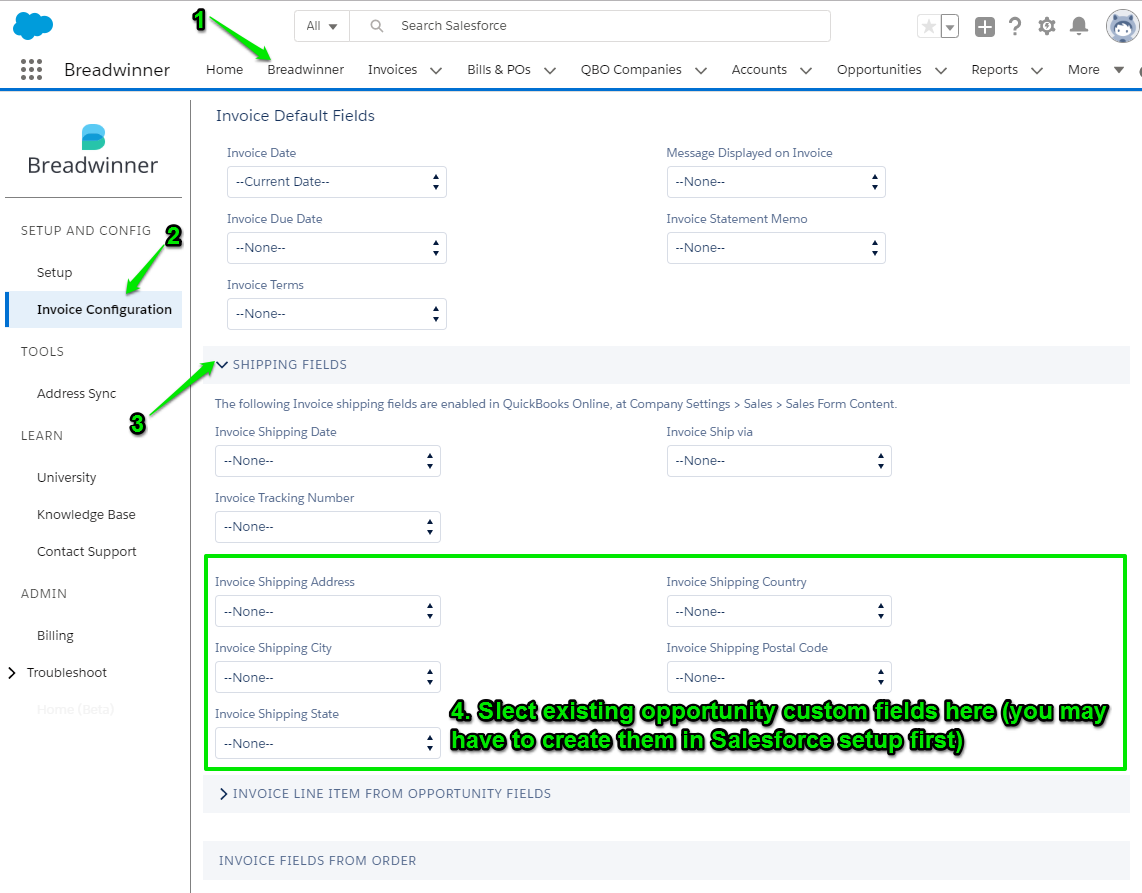
Task: Open the University link
Action: [x=66, y=477]
